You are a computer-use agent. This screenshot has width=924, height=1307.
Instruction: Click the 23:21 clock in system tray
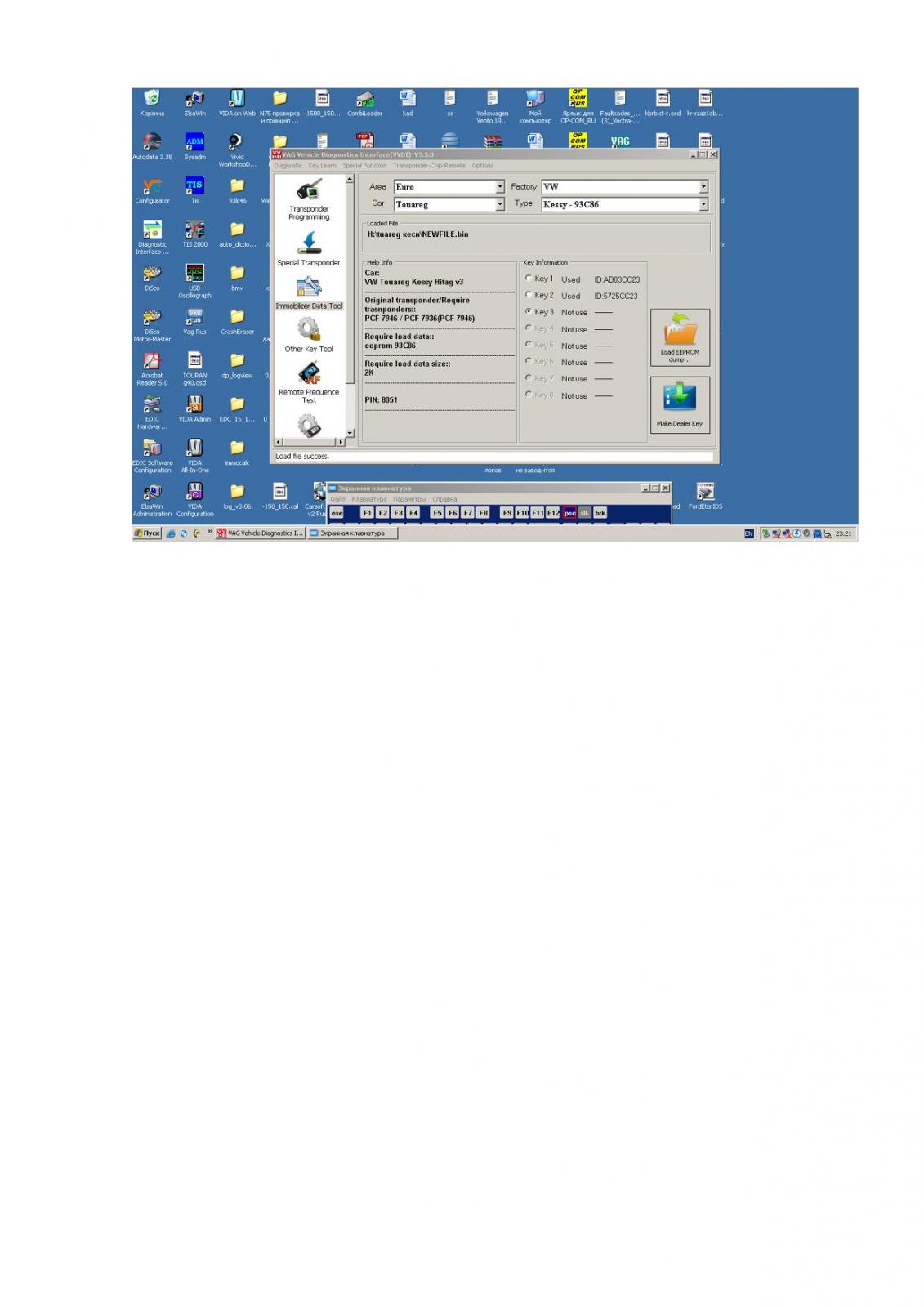click(844, 533)
